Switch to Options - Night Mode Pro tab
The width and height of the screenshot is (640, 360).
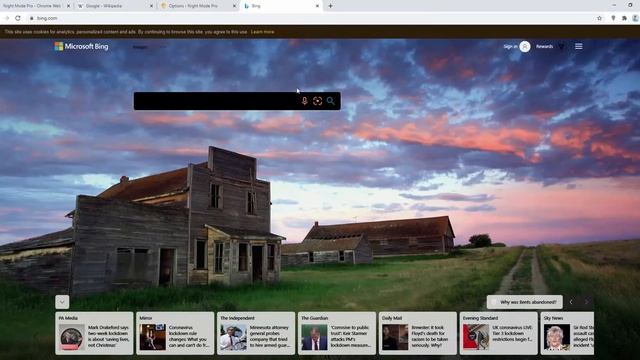click(195, 6)
